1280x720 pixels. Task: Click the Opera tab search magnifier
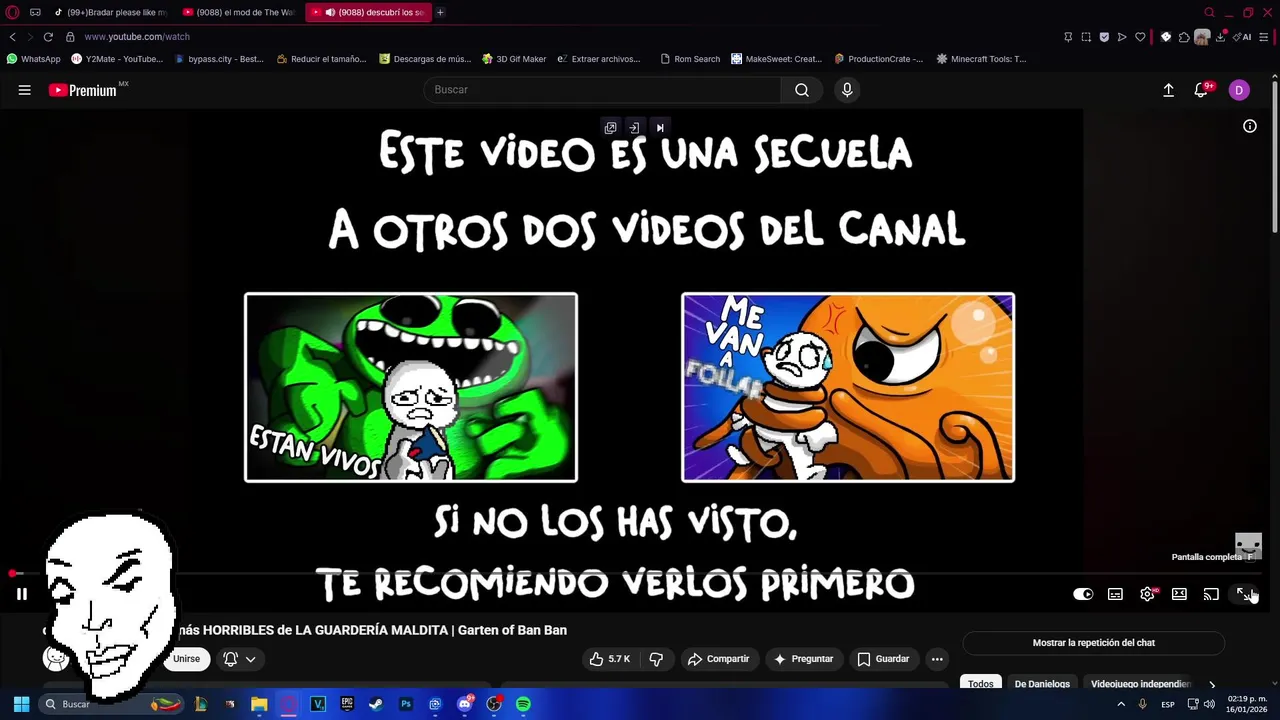coord(1209,12)
